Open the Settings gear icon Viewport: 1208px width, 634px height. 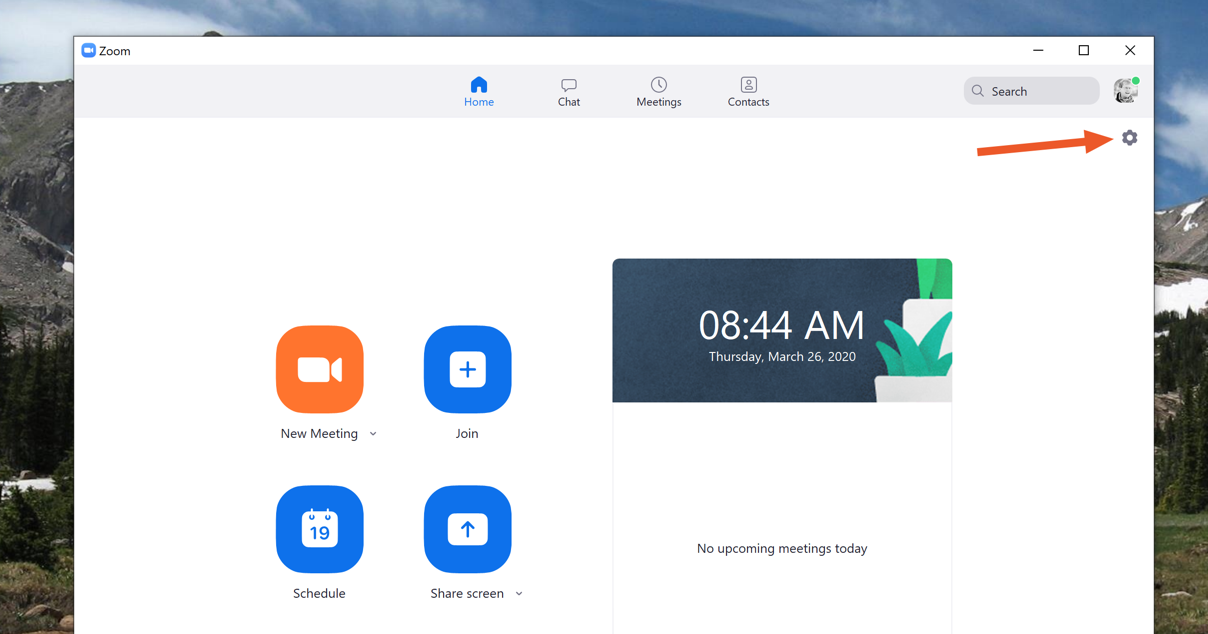pos(1129,138)
